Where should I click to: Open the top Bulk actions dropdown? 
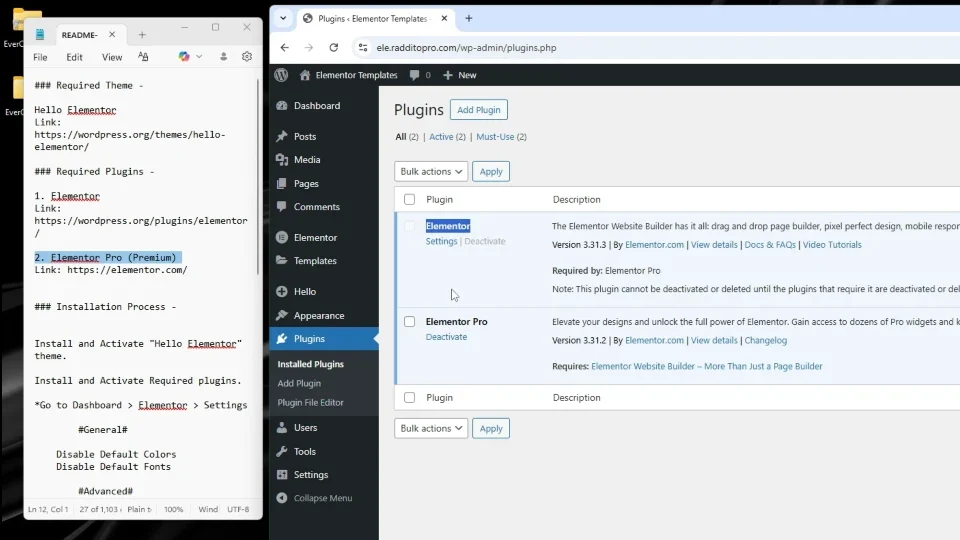click(431, 171)
